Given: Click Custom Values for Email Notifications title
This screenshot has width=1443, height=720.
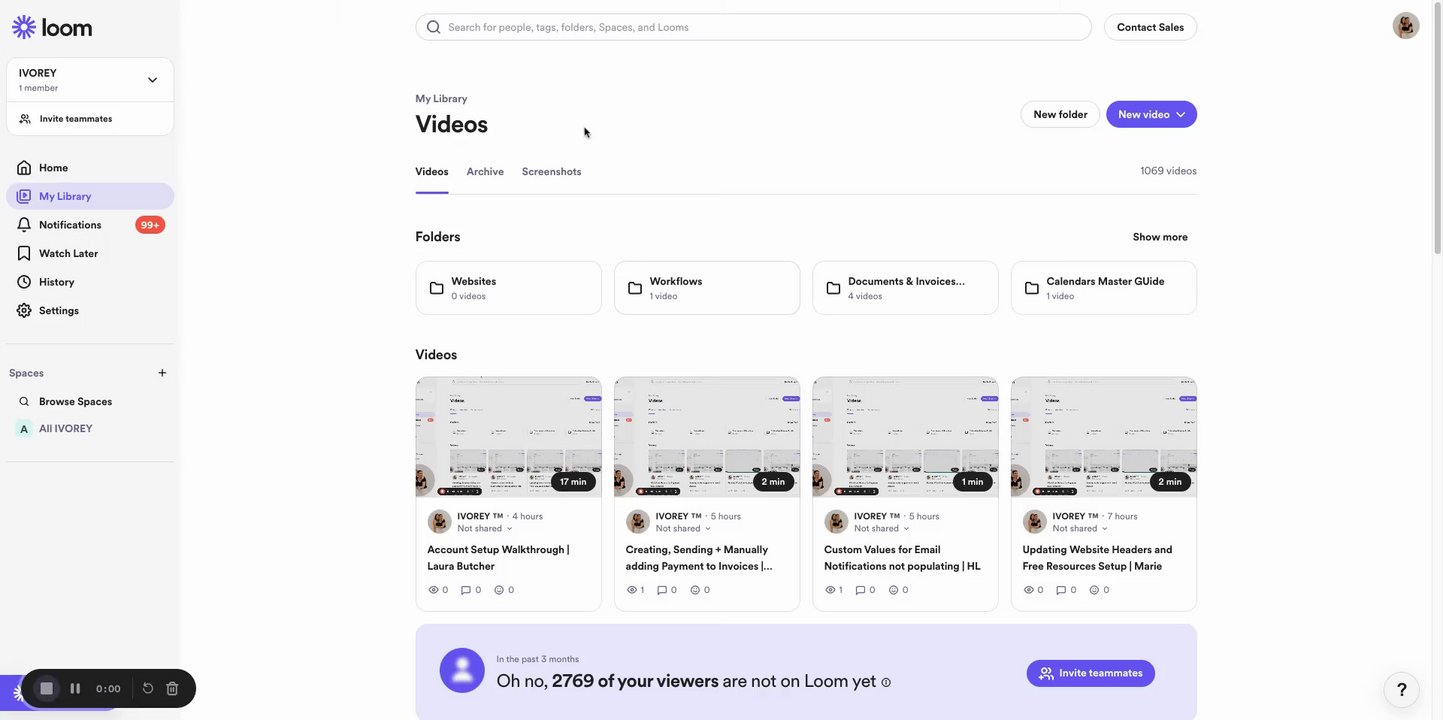Looking at the screenshot, I should tap(902, 558).
